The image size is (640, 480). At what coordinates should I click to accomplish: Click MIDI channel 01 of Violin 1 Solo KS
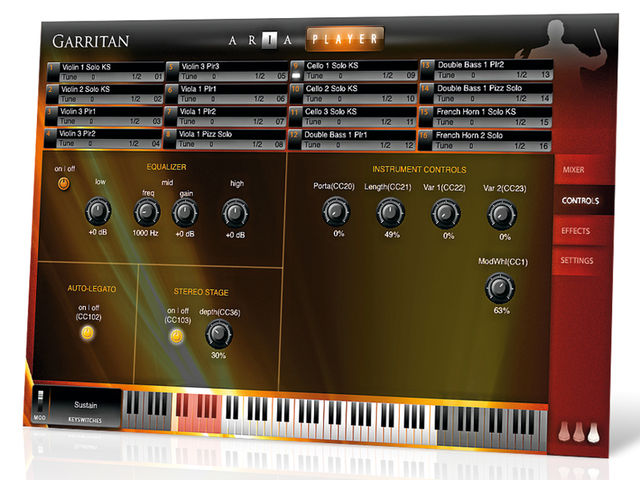(158, 77)
